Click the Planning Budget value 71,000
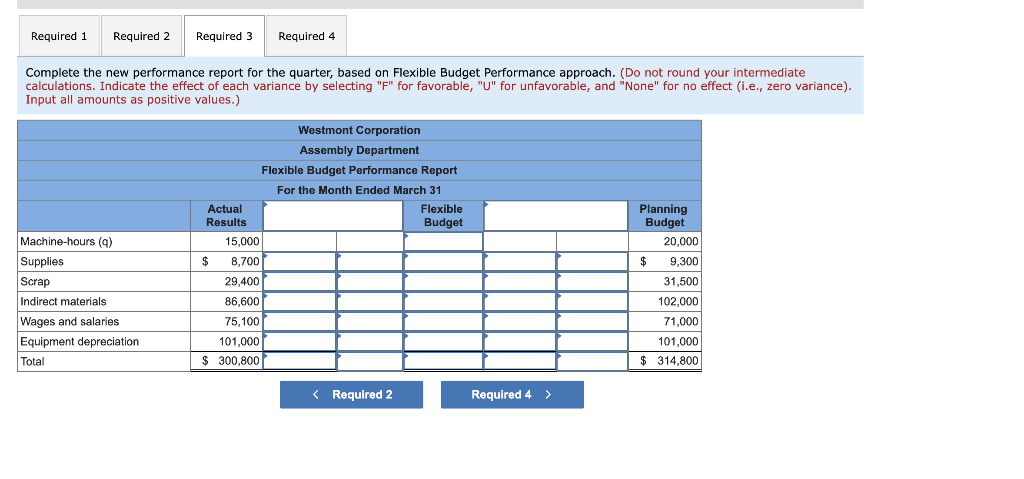This screenshot has height=479, width=1024. tap(681, 322)
